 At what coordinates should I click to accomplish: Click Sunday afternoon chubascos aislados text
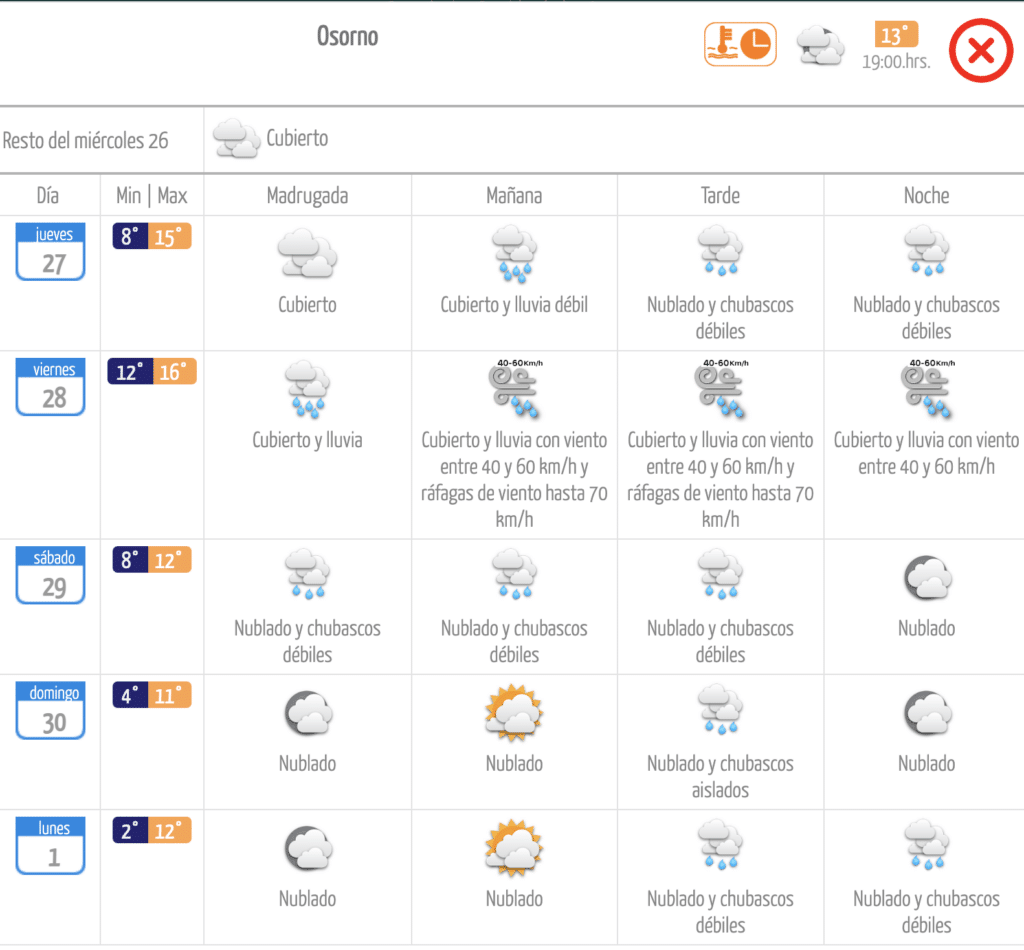tap(720, 777)
